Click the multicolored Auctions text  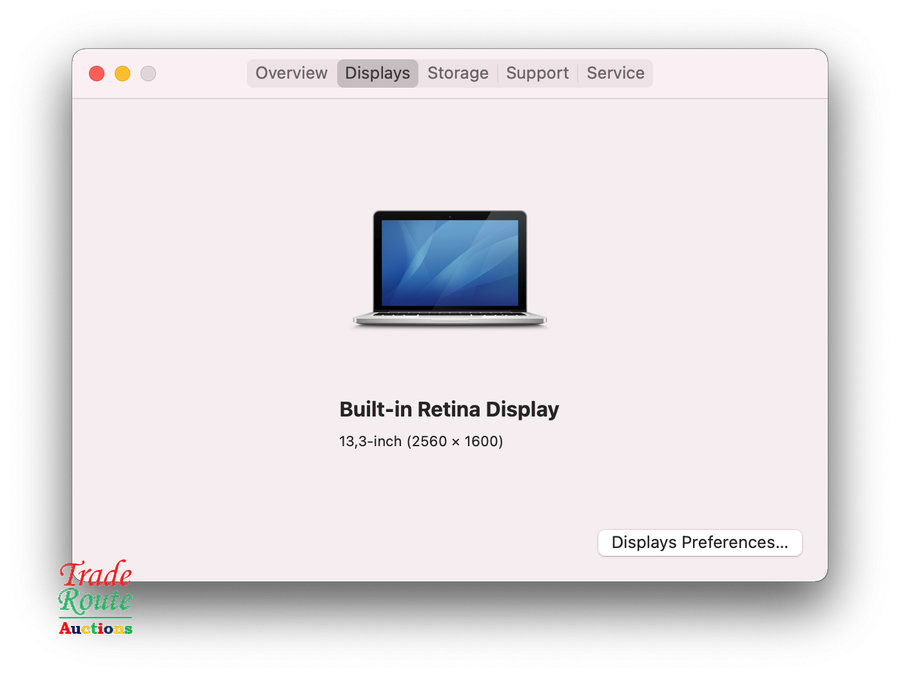[95, 627]
